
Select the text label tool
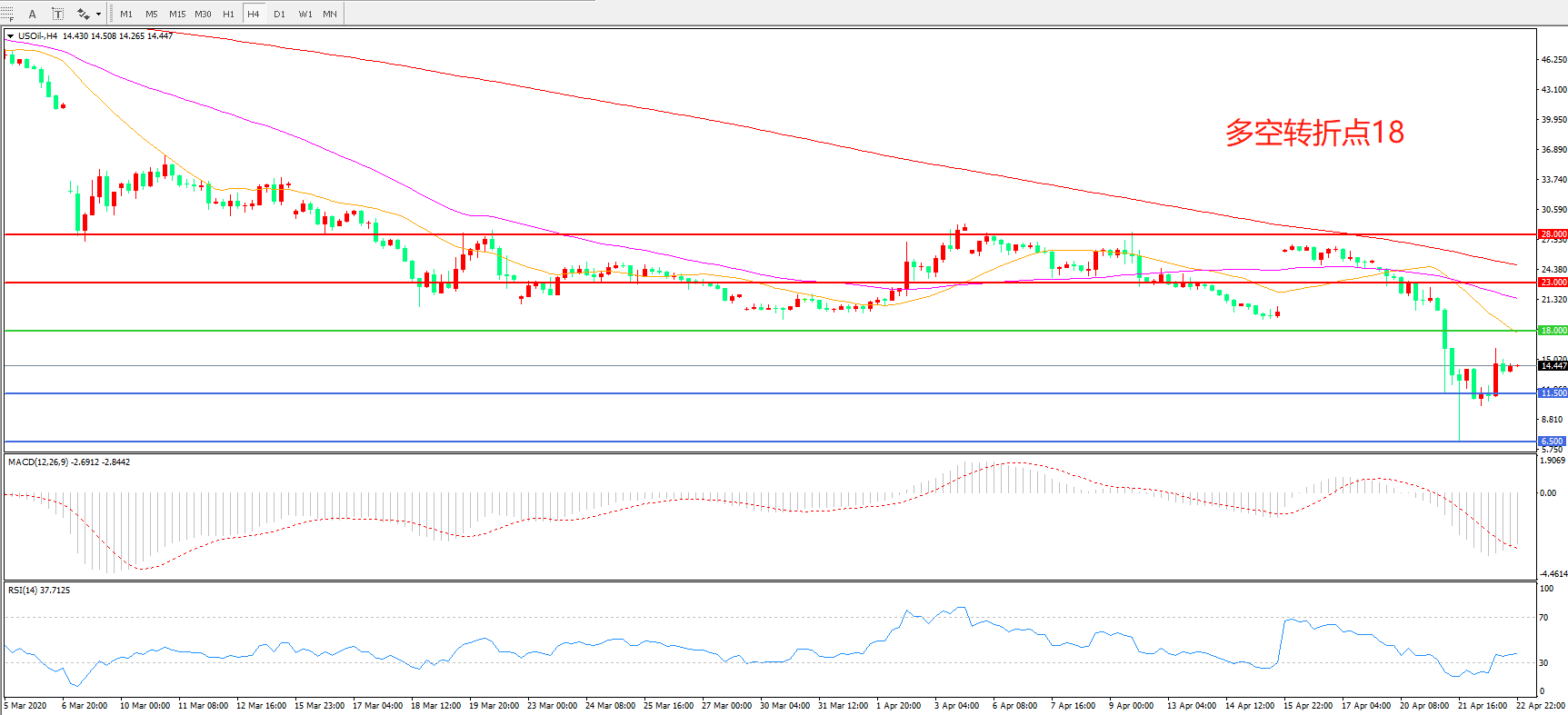click(x=57, y=14)
